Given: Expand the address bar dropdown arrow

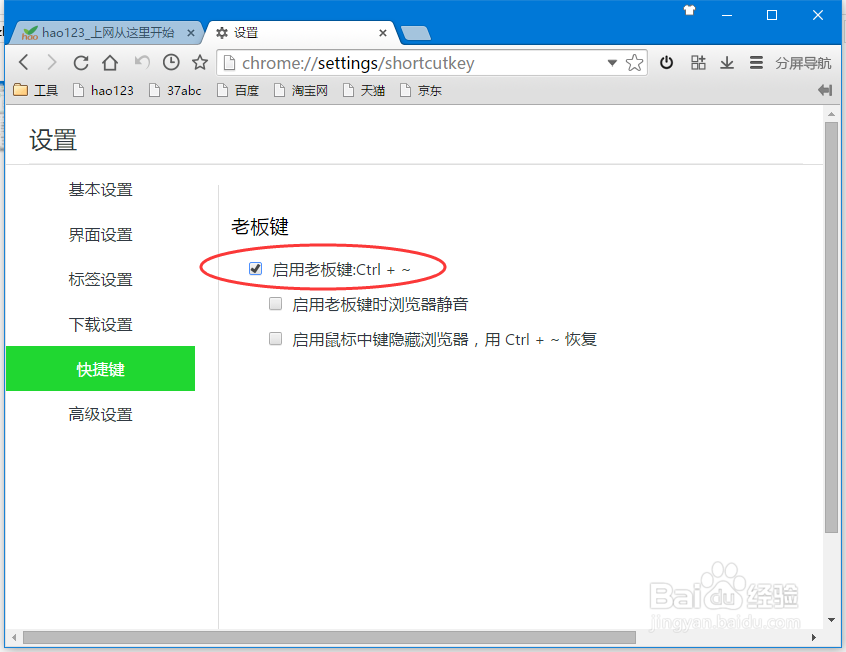Looking at the screenshot, I should coord(612,63).
